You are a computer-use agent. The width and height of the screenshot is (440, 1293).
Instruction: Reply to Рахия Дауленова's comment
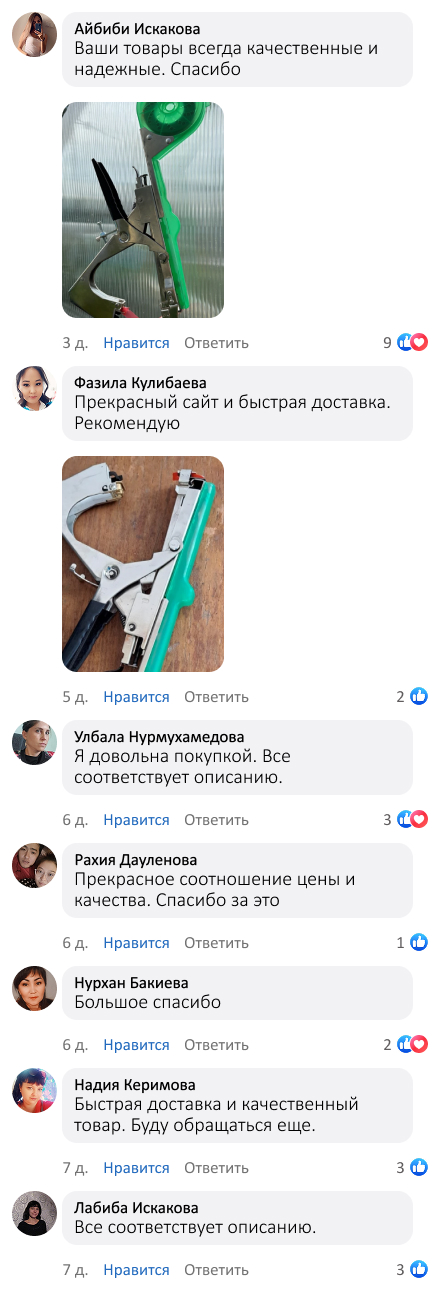tap(216, 943)
